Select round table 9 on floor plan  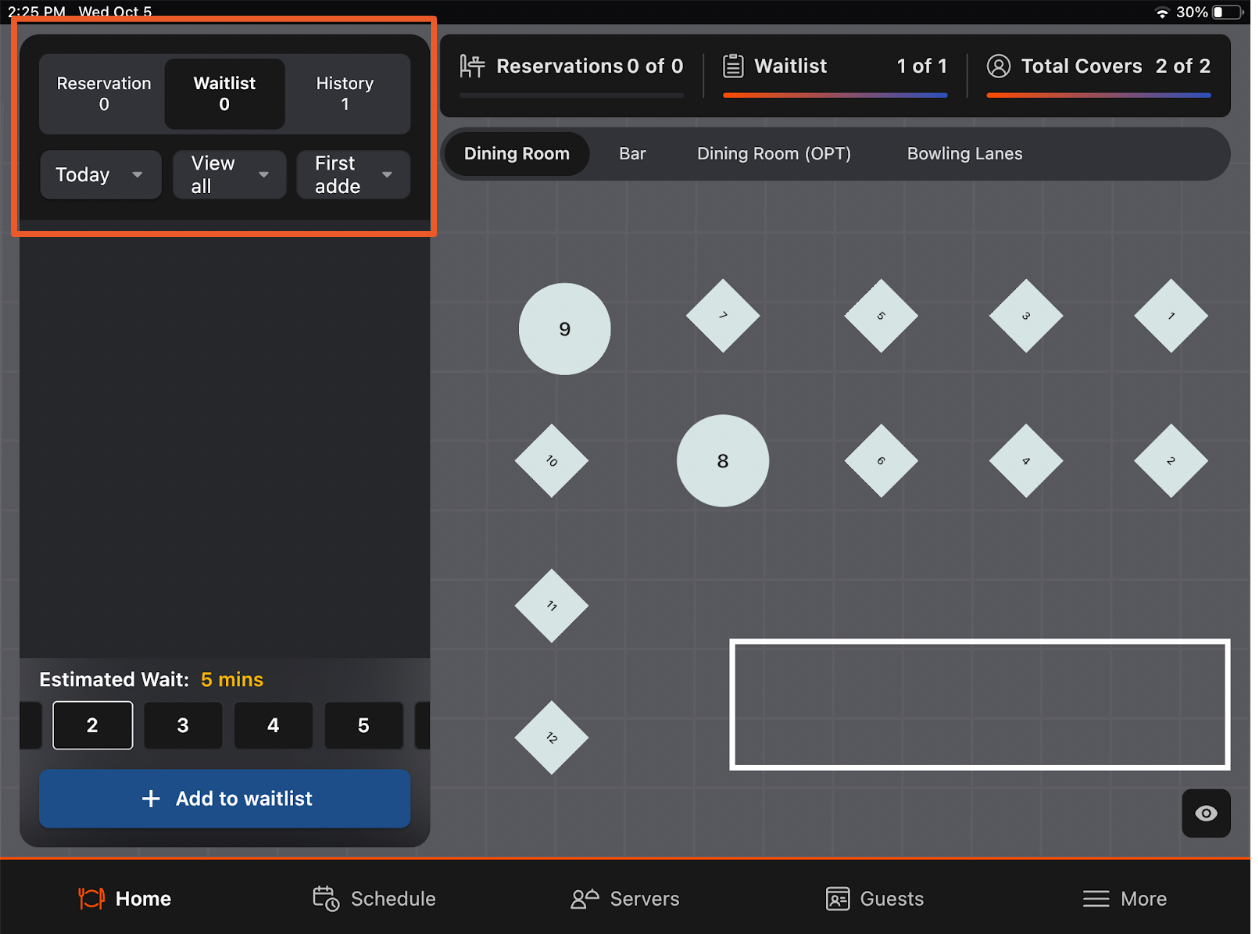(564, 329)
